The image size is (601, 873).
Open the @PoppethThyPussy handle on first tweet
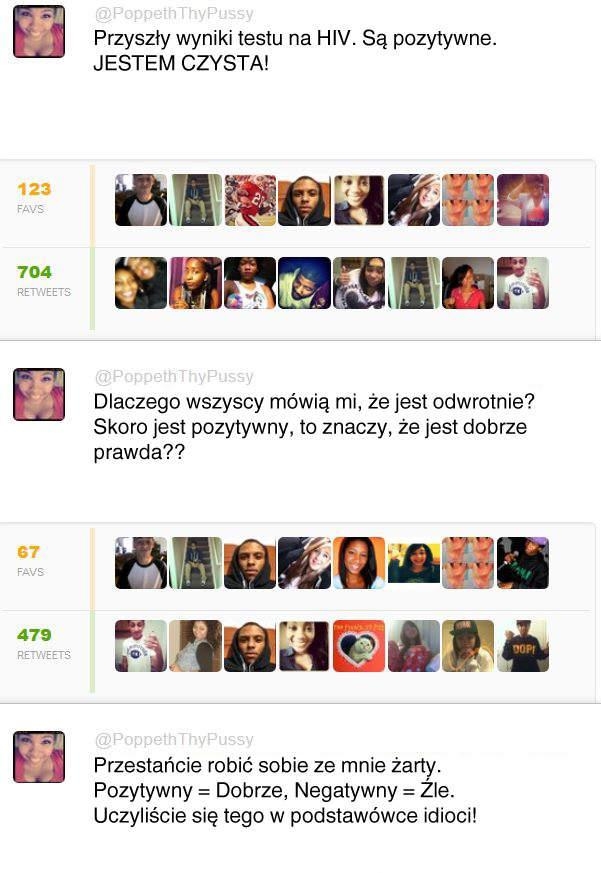[x=174, y=13]
